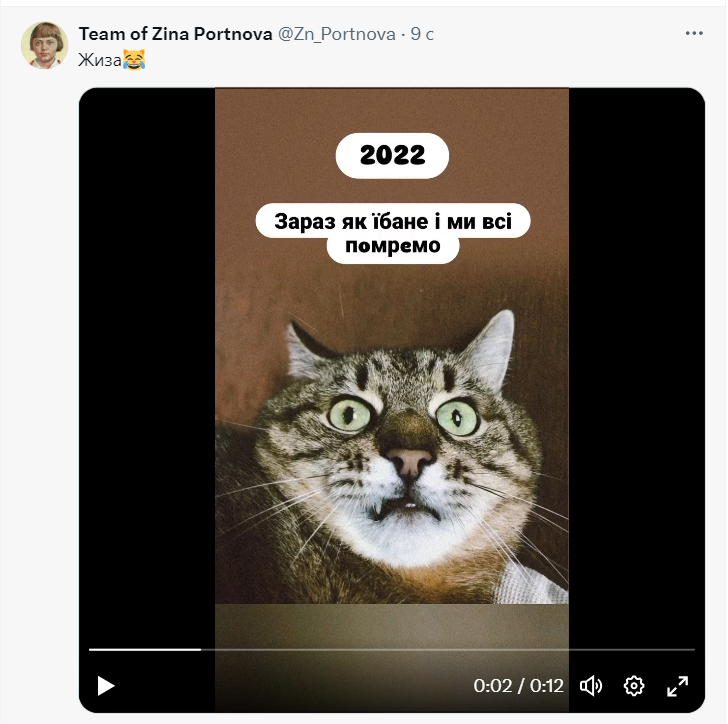This screenshot has width=728, height=724.
Task: Open the @Zn_Portnova handle link
Action: pyautogui.click(x=337, y=34)
